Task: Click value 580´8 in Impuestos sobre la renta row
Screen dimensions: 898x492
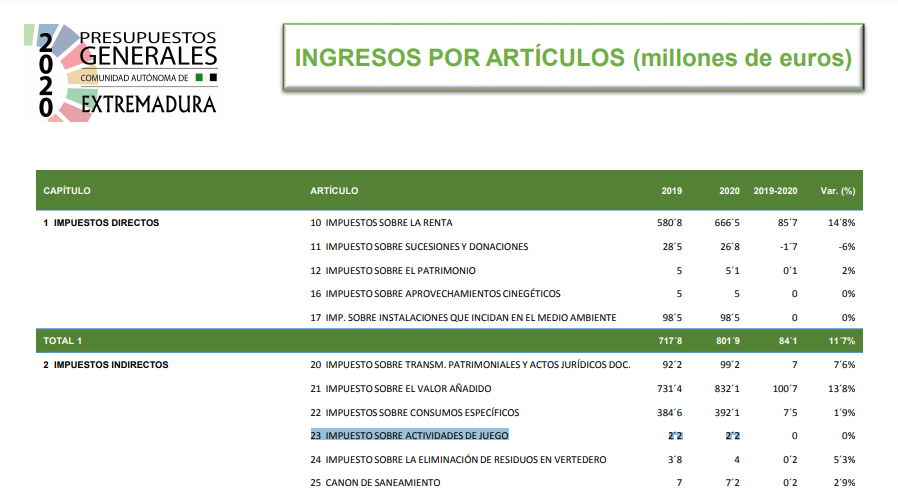Action: pyautogui.click(x=669, y=223)
